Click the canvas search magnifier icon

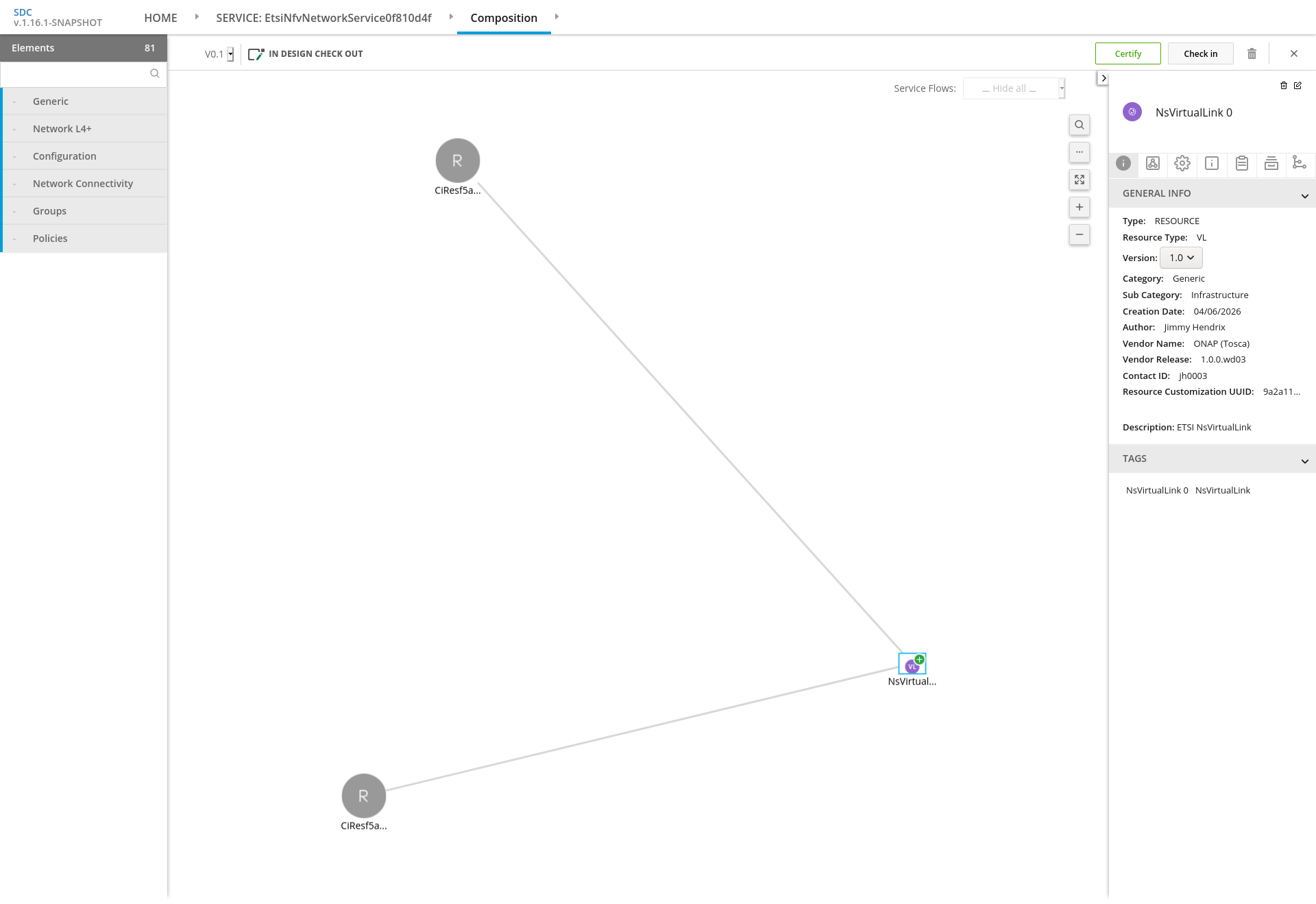(1079, 125)
